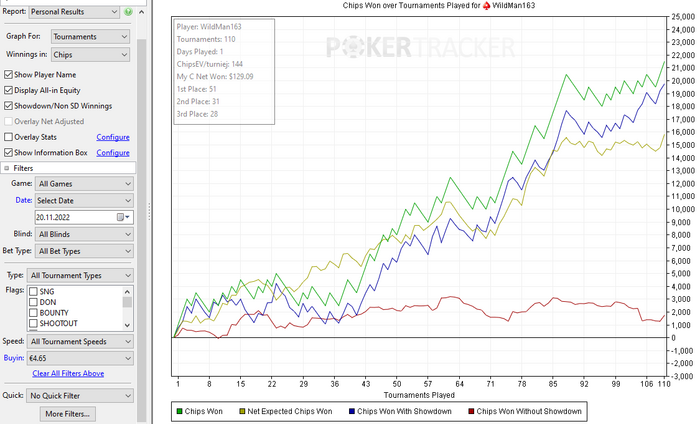Toggle the Showdown/Non SD Winnings checkbox
The width and height of the screenshot is (700, 424).
8,106
